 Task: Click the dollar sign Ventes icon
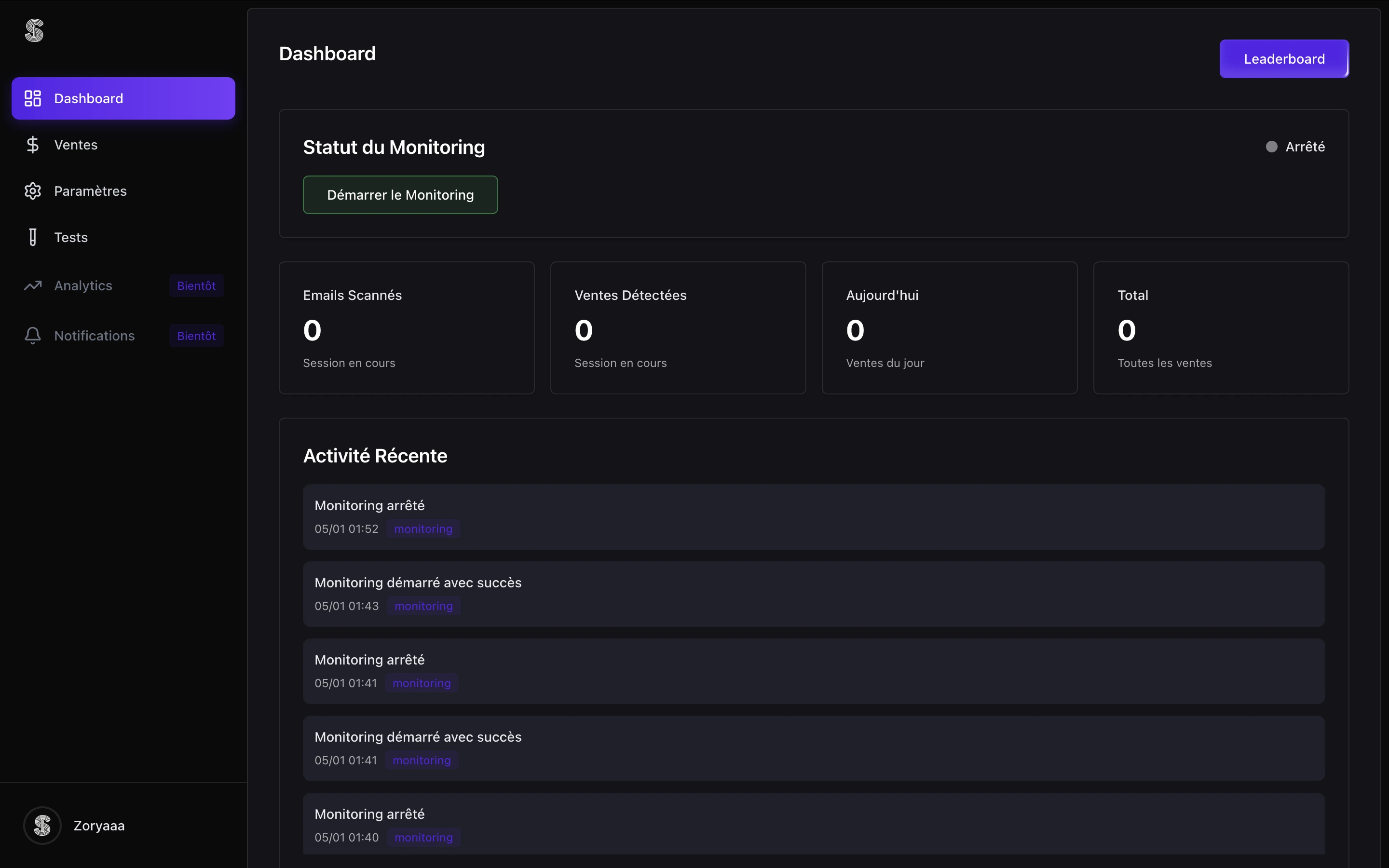pyautogui.click(x=33, y=145)
